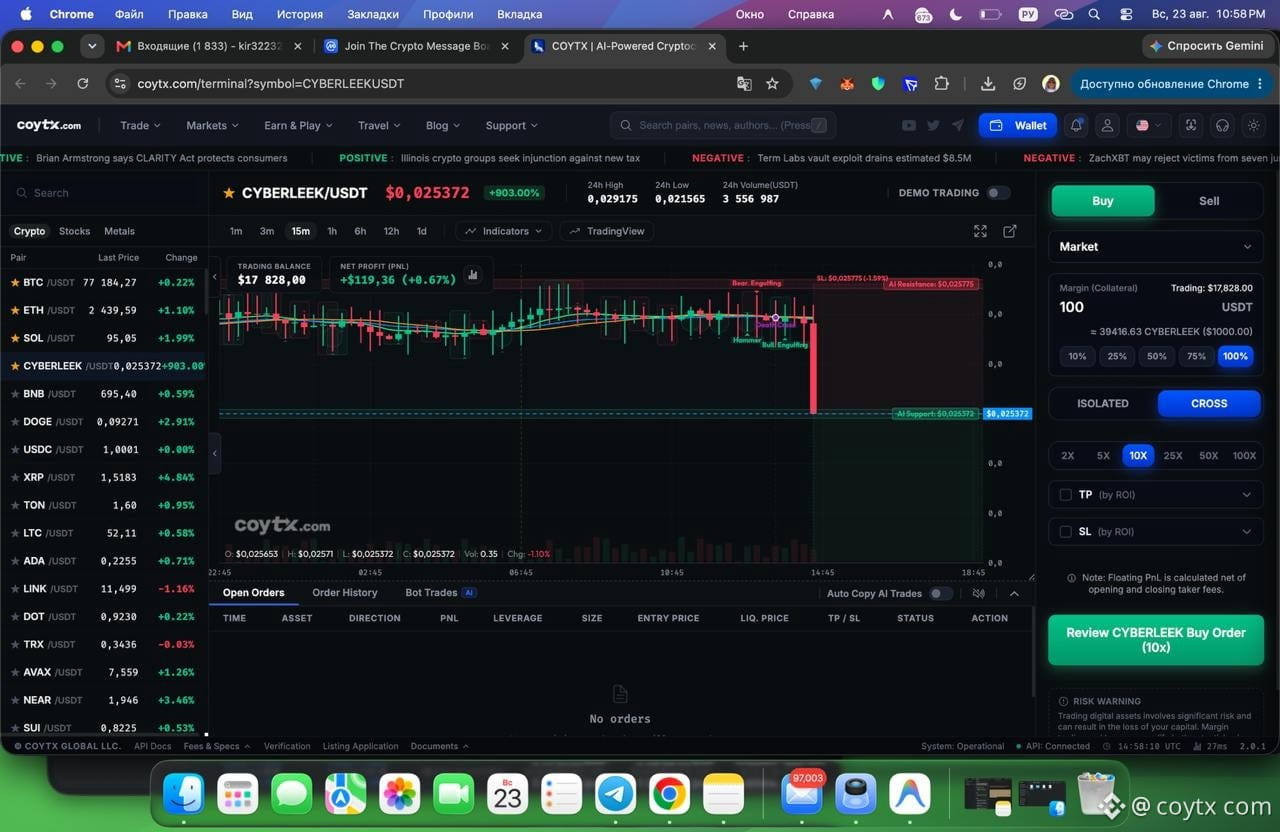Open Finder in the Dock
Screen dimensions: 1280x832
(184, 794)
